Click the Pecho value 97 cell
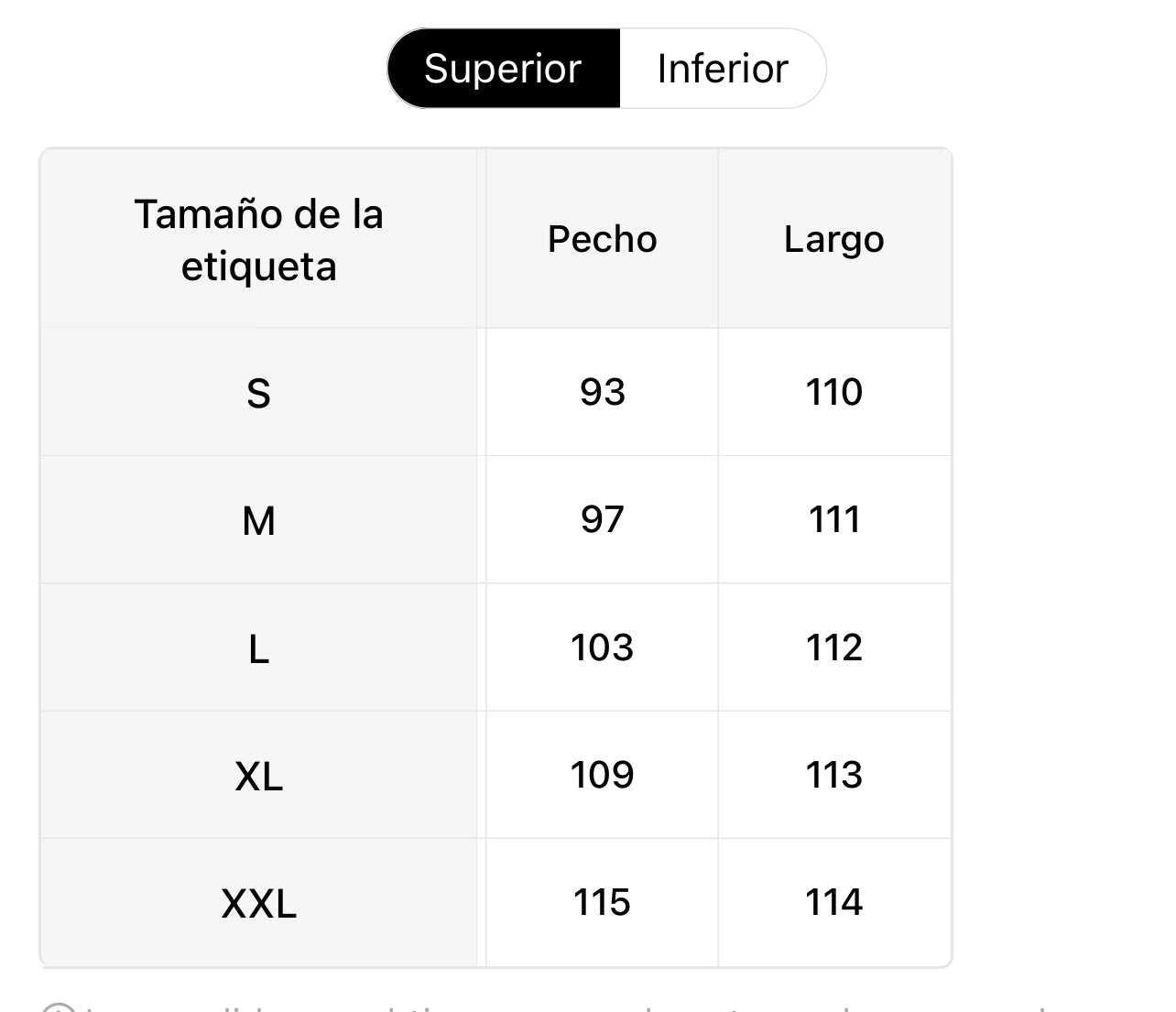The width and height of the screenshot is (1176, 1012). tap(602, 519)
